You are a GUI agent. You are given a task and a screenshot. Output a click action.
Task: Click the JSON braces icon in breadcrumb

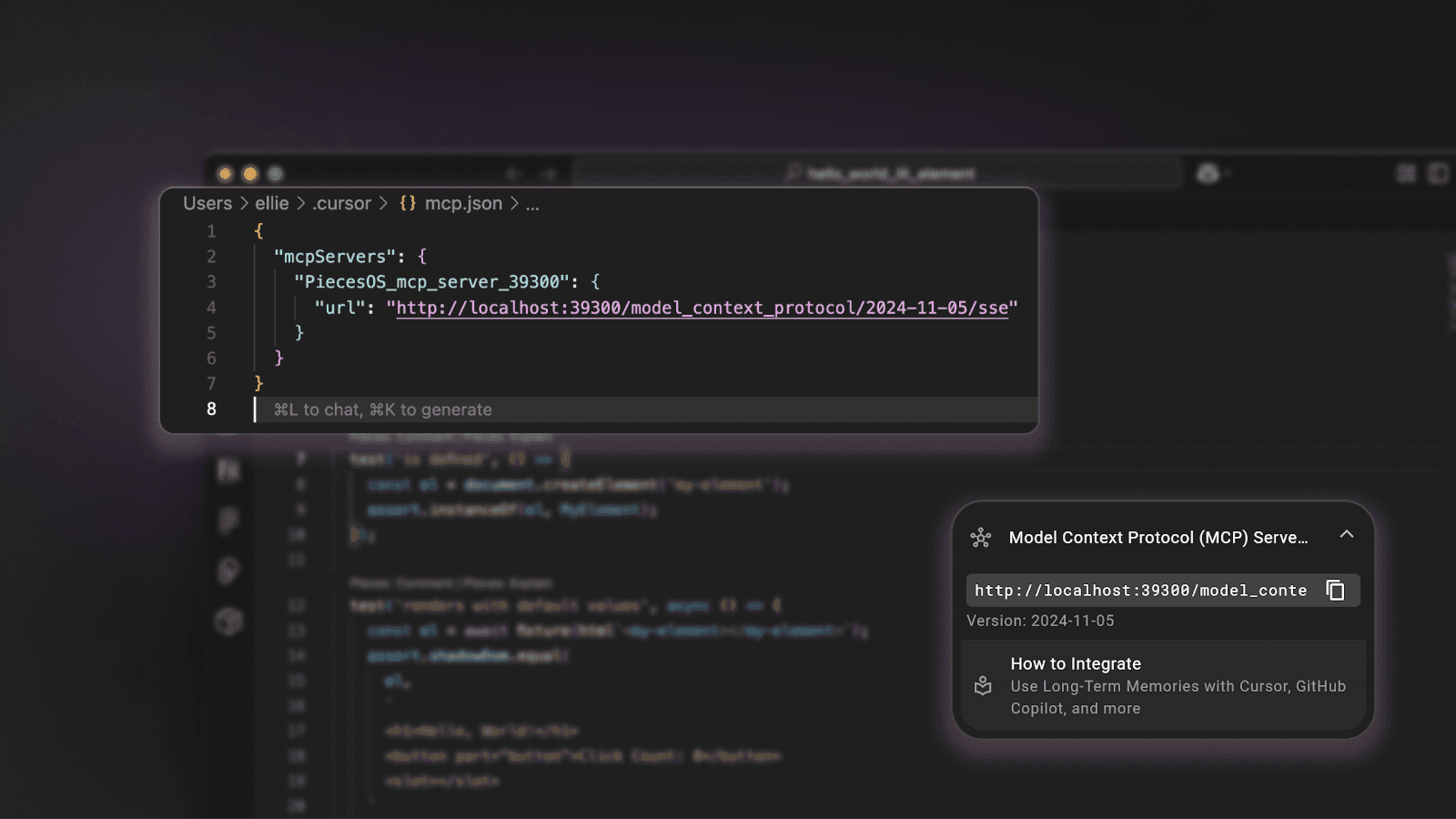(408, 203)
